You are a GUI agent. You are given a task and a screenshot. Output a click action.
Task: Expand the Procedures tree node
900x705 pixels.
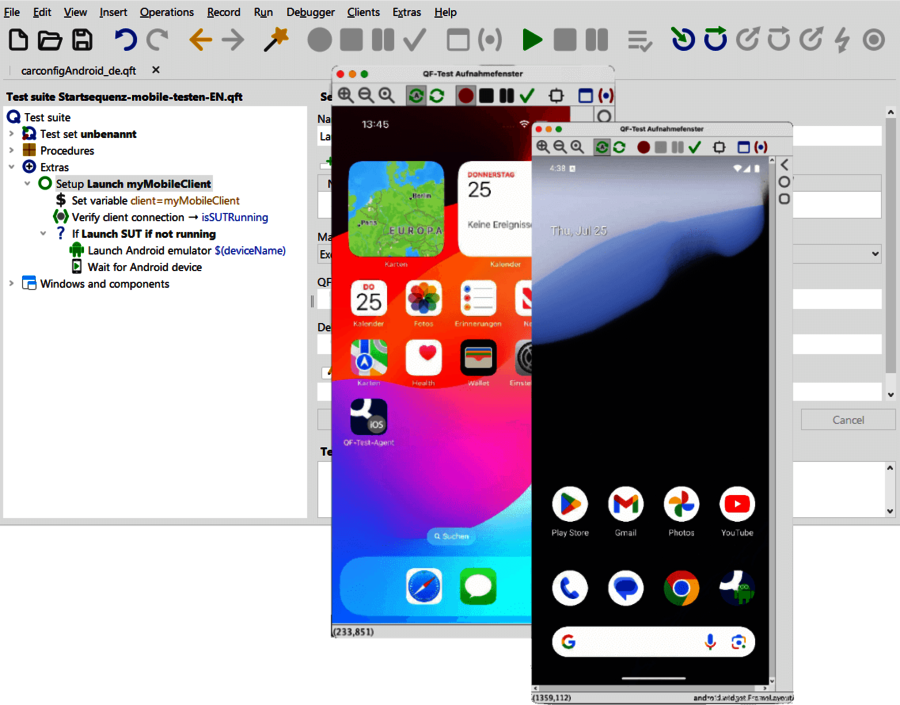[12, 151]
